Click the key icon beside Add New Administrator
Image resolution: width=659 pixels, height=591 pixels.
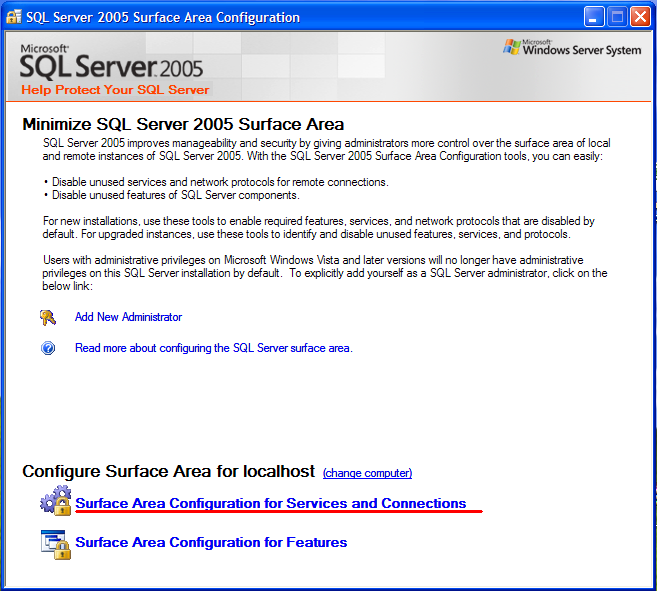tap(47, 317)
